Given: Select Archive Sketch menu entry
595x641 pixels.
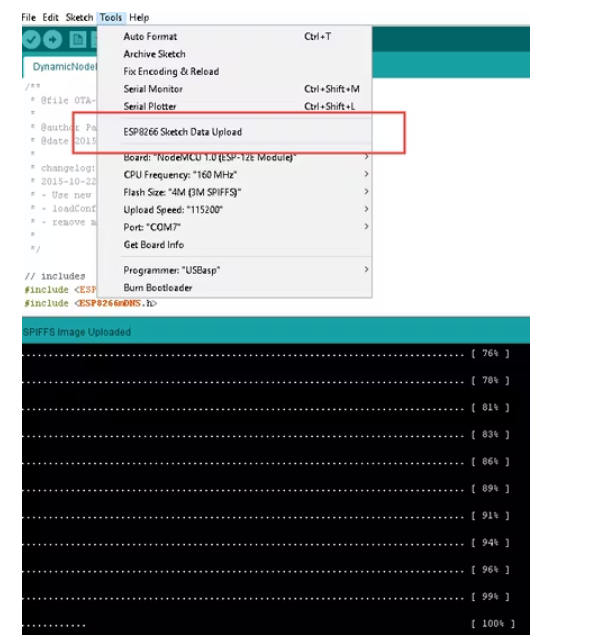Looking at the screenshot, I should click(235, 54).
